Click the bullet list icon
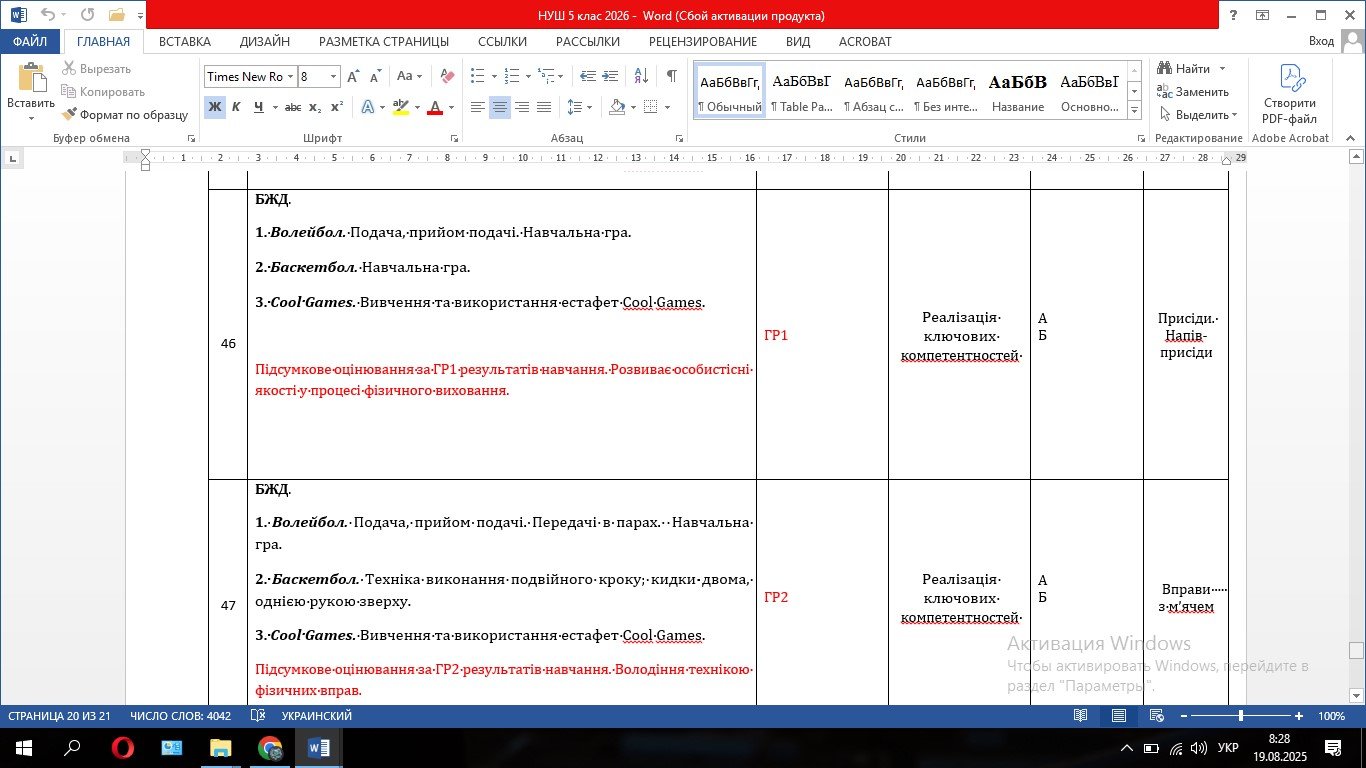This screenshot has width=1366, height=768. (x=477, y=76)
